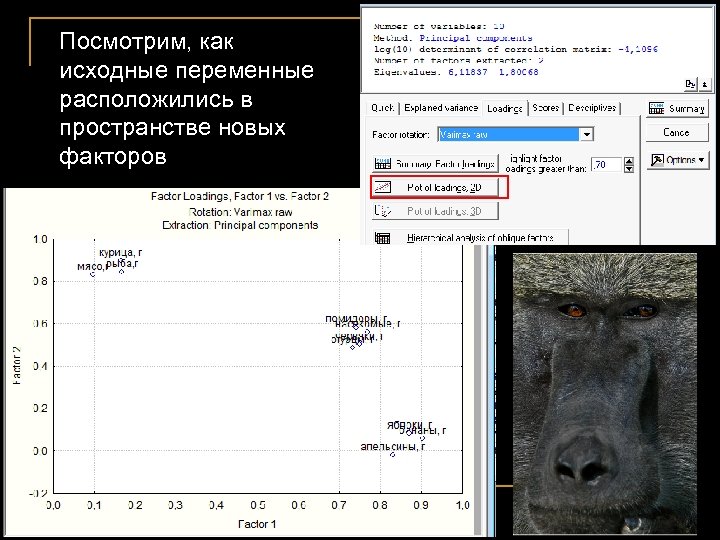Decrease the highlight loadings threshold with the down arrow
The image size is (720, 540).
click(629, 169)
